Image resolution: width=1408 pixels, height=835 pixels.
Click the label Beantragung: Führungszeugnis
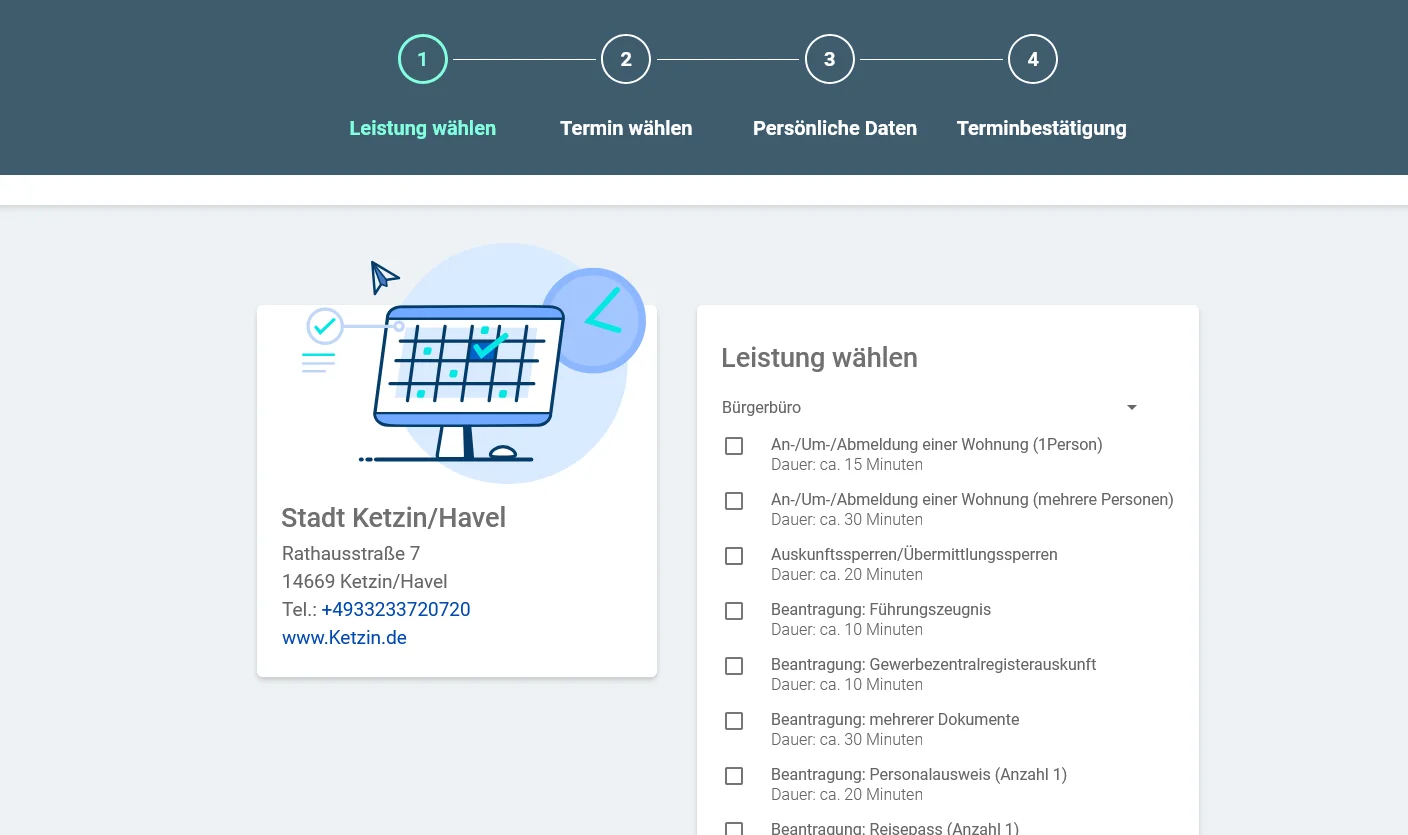[881, 609]
